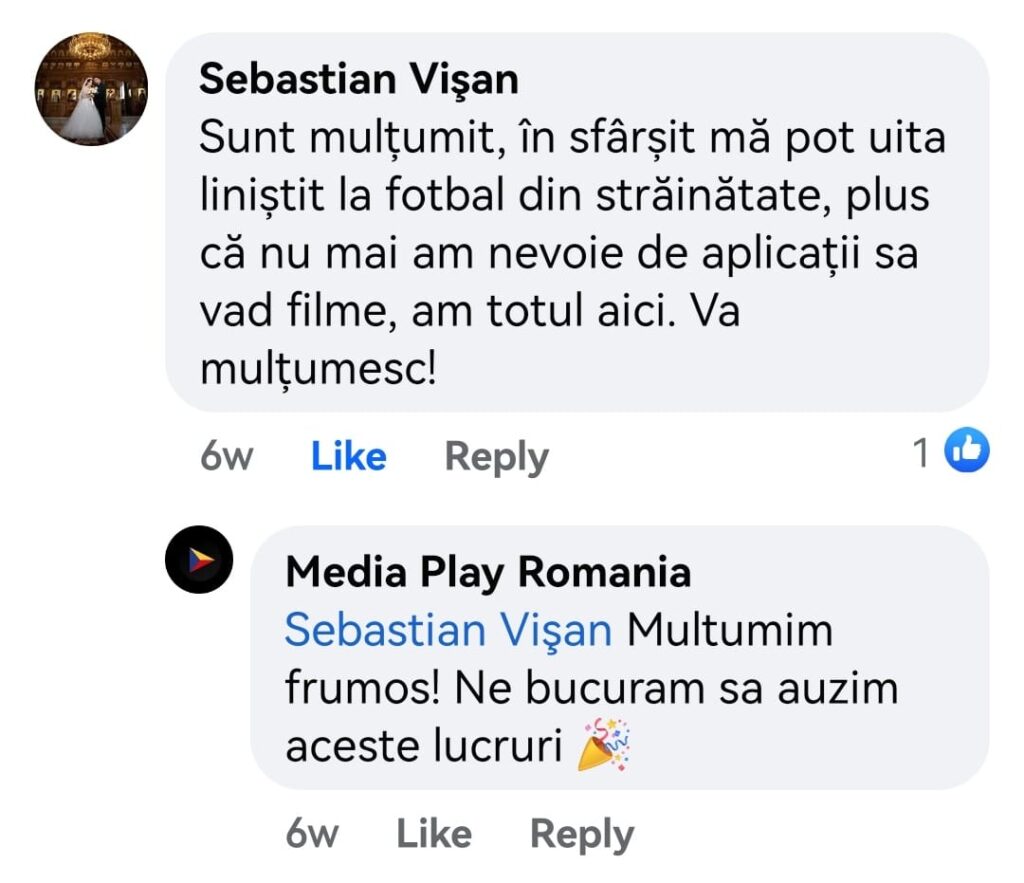Click the 6w timestamp under Media Play's reply
The width and height of the screenshot is (1024, 883).
click(311, 834)
